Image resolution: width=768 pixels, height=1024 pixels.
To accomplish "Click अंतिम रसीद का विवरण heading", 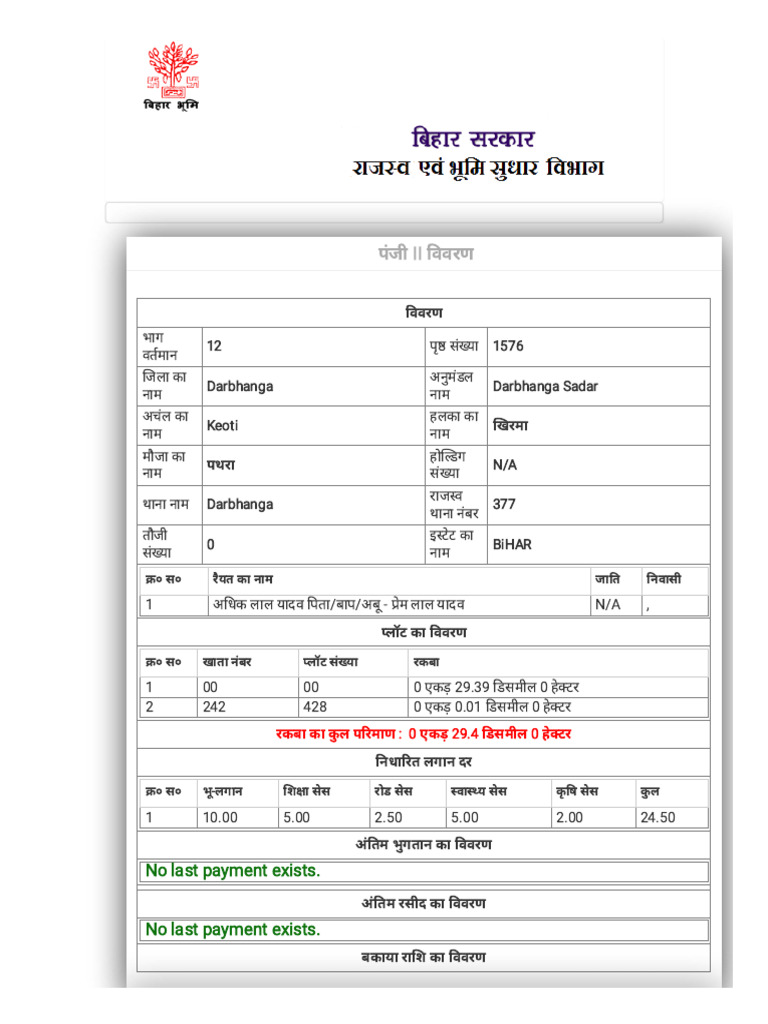I will tap(424, 903).
